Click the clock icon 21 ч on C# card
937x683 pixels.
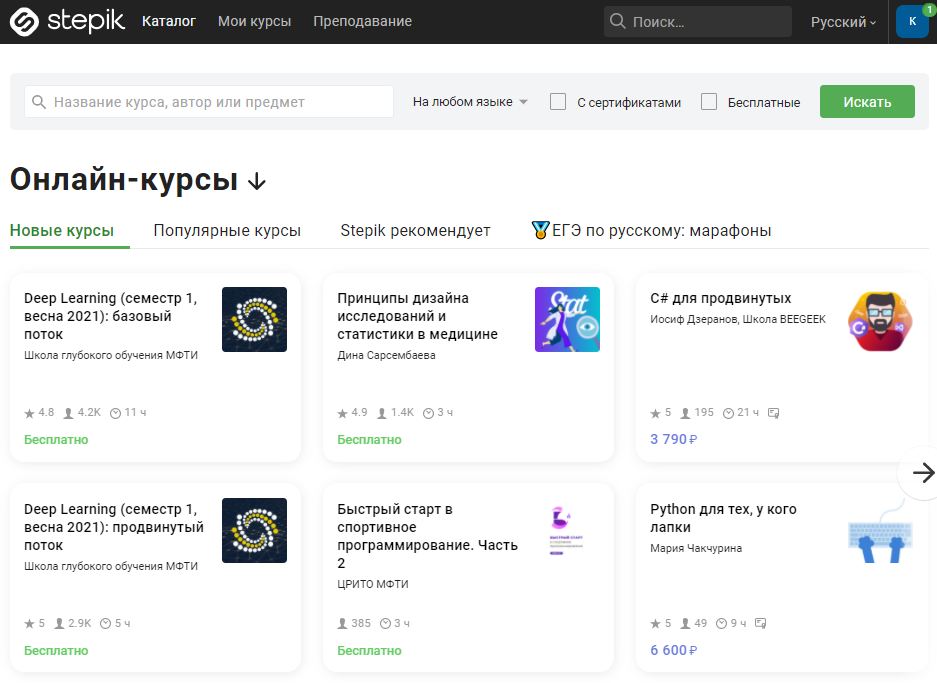tap(728, 413)
